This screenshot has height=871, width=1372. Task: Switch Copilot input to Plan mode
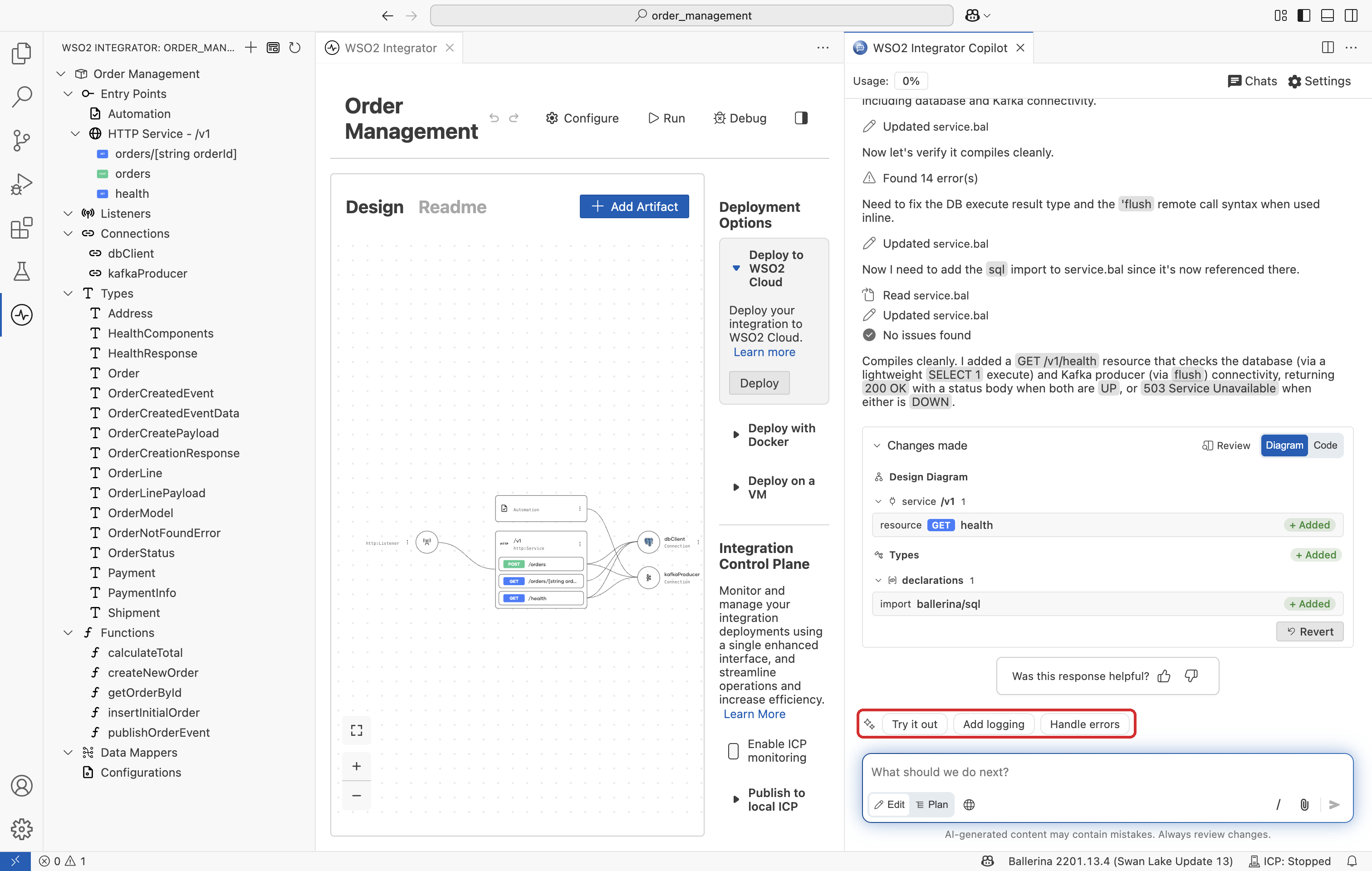pyautogui.click(x=932, y=804)
